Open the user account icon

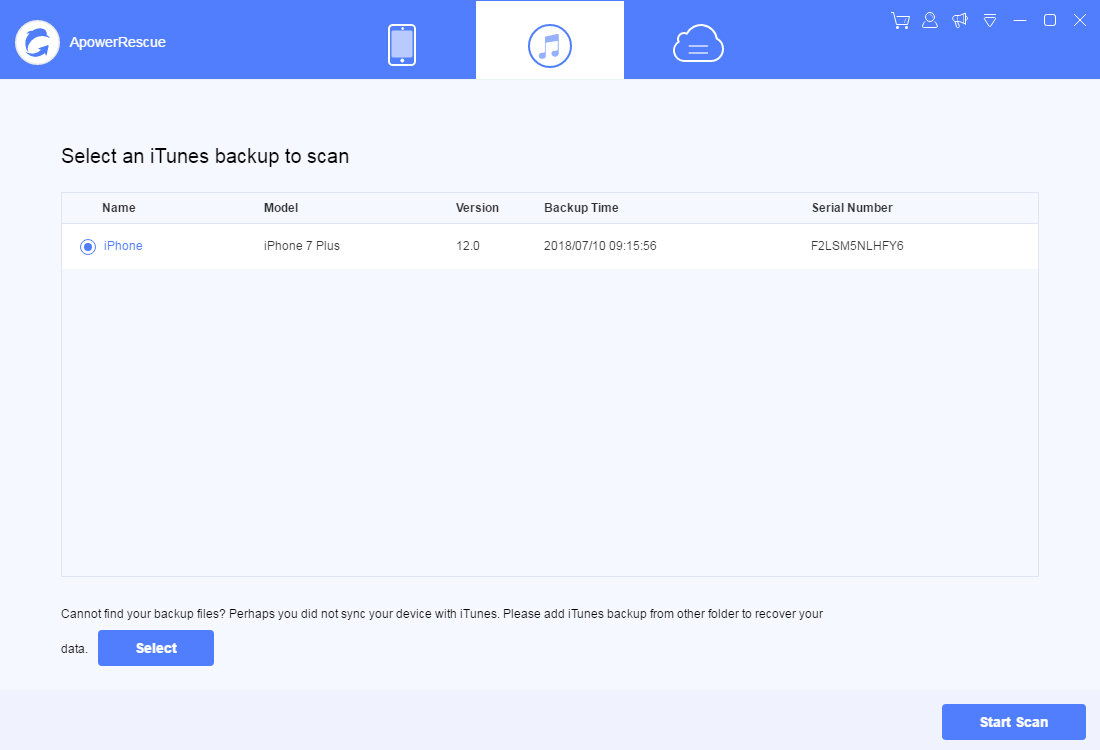pos(930,20)
